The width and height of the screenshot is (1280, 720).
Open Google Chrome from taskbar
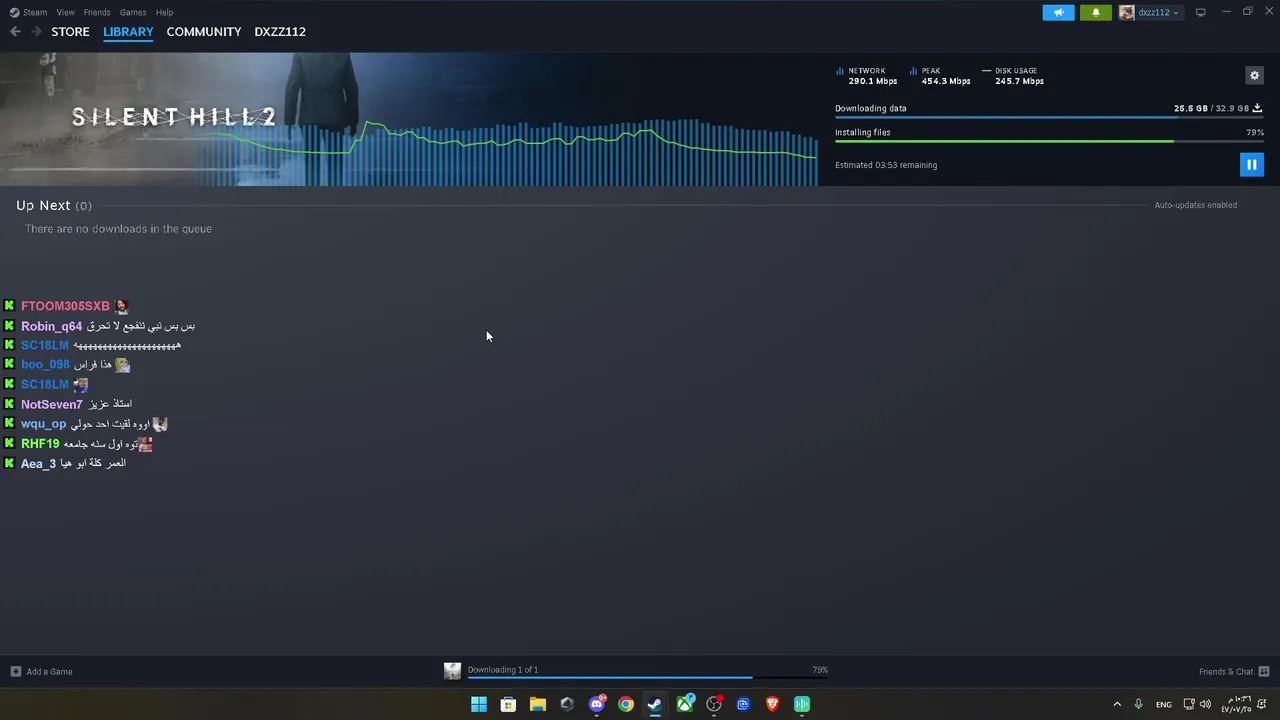click(626, 704)
